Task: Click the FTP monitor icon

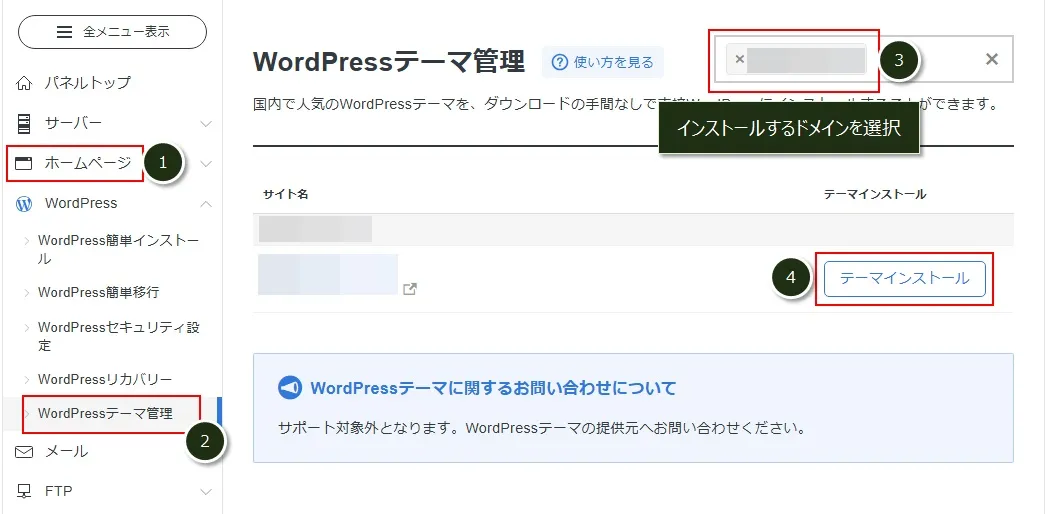Action: pos(25,491)
